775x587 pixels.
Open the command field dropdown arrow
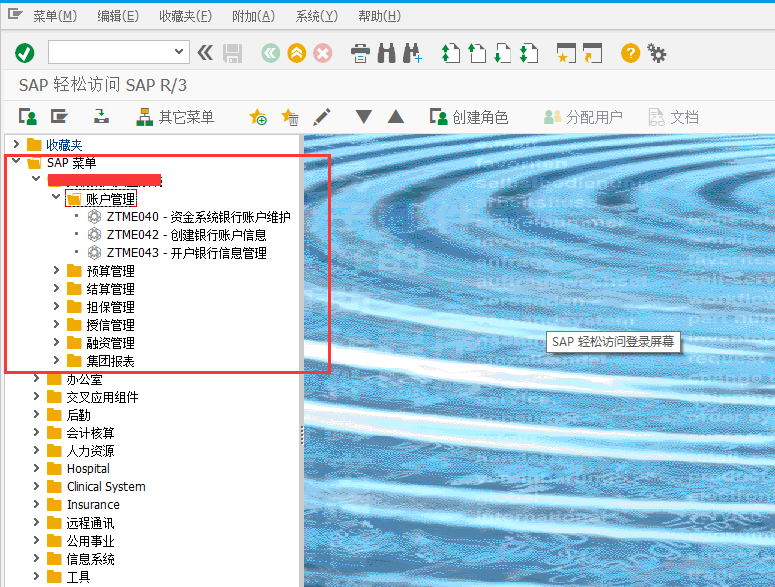click(179, 52)
